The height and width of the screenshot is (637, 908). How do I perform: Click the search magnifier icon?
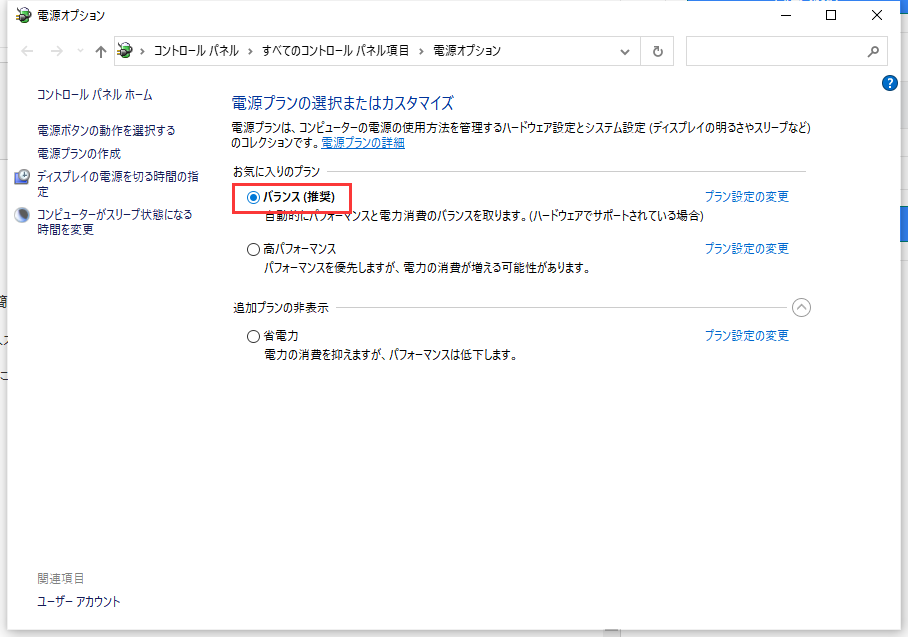pyautogui.click(x=872, y=51)
